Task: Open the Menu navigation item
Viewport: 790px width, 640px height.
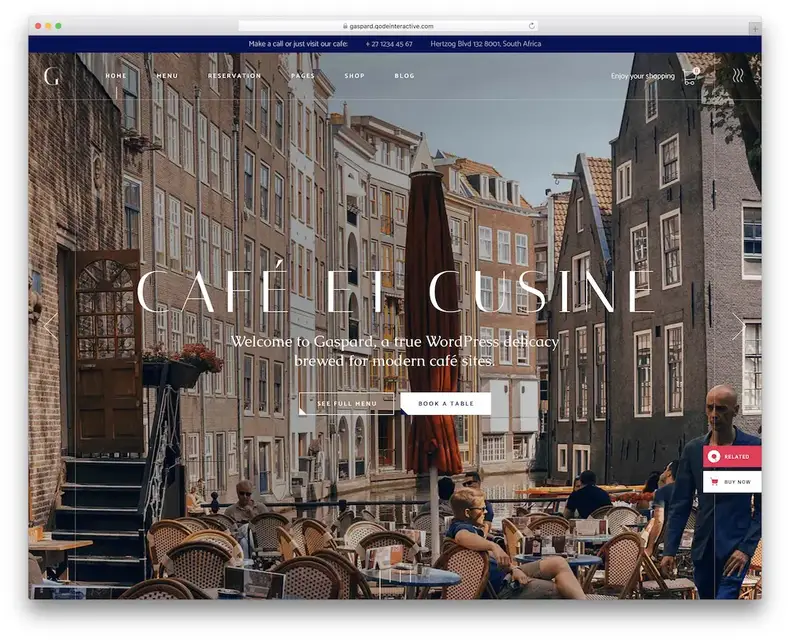Action: click(x=167, y=76)
